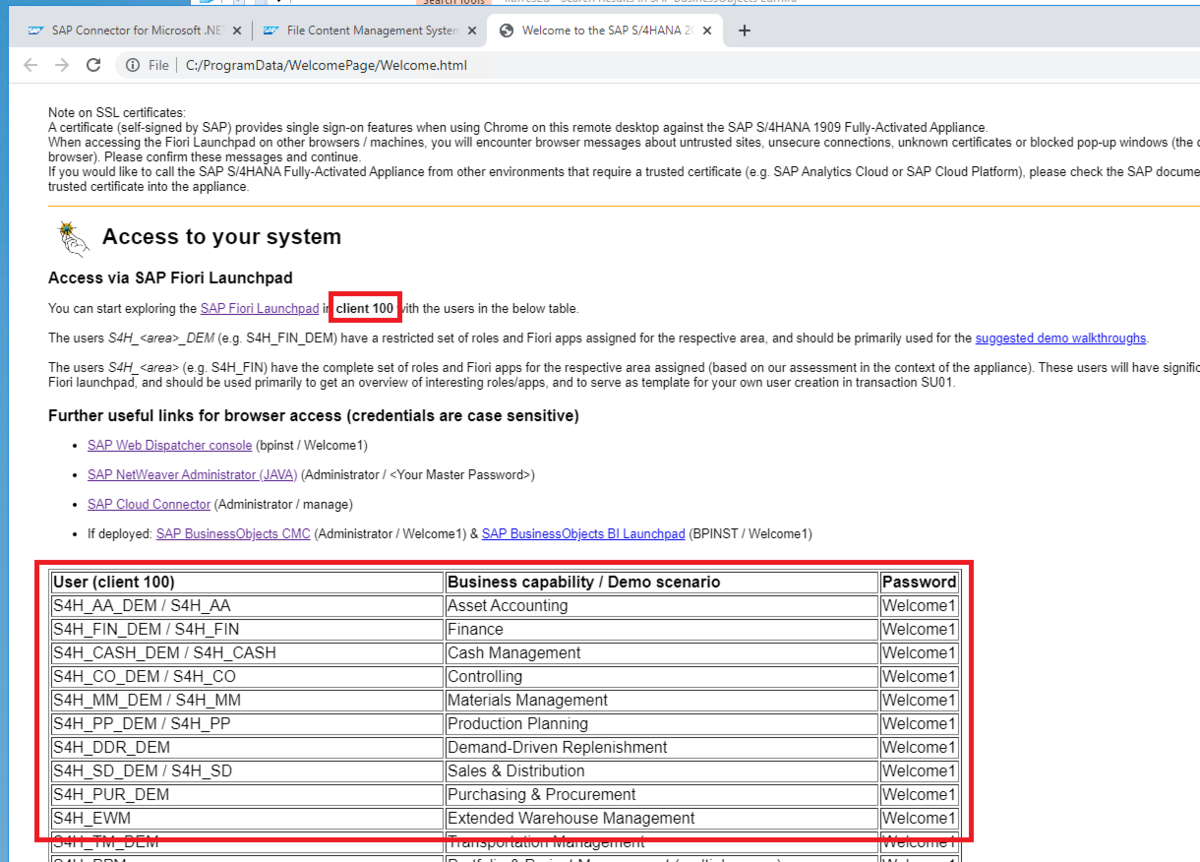Close the Welcome to the SAP S/4HANA tab

709,31
